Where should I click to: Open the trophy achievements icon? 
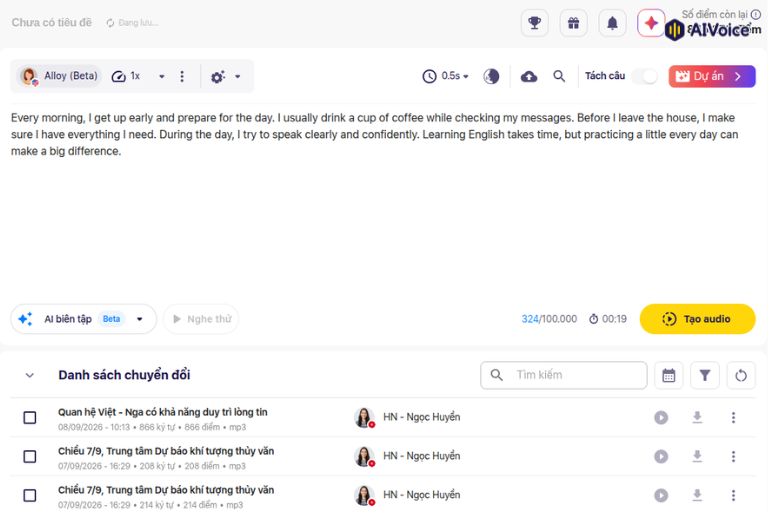tap(534, 23)
